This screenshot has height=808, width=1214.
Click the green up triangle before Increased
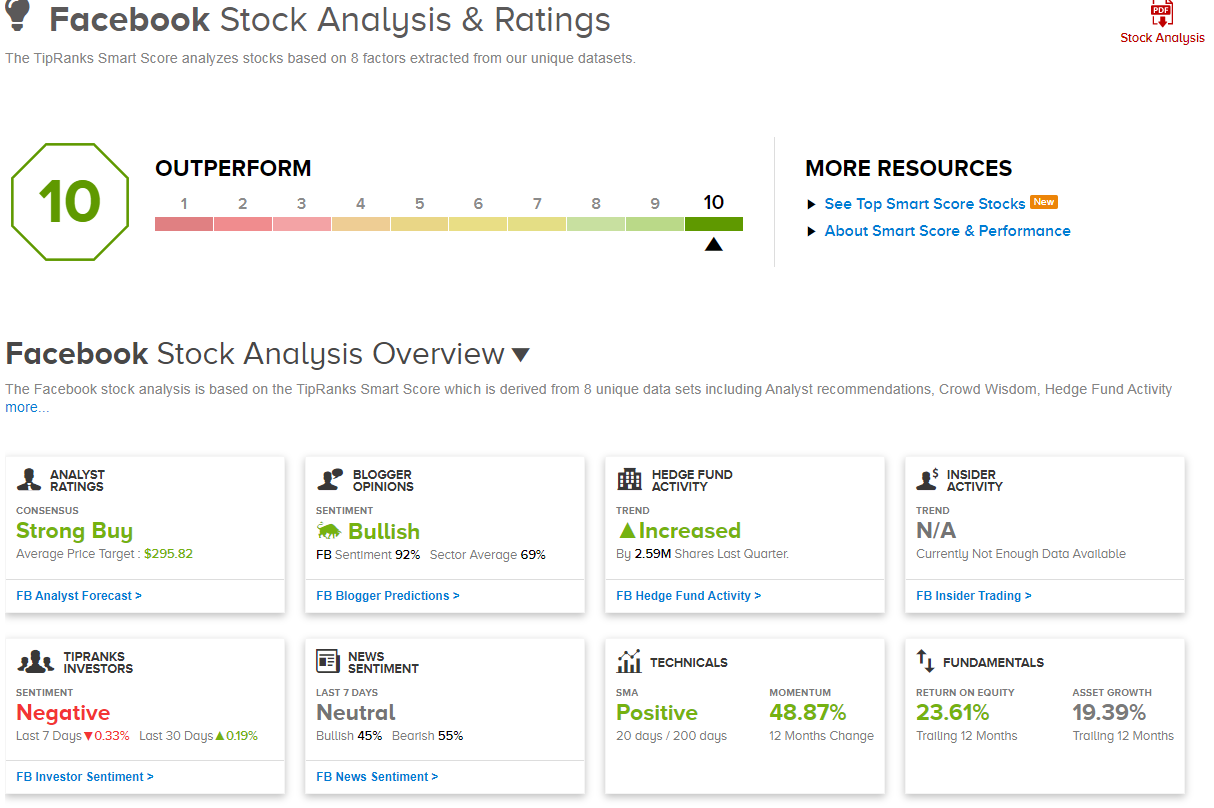point(626,531)
